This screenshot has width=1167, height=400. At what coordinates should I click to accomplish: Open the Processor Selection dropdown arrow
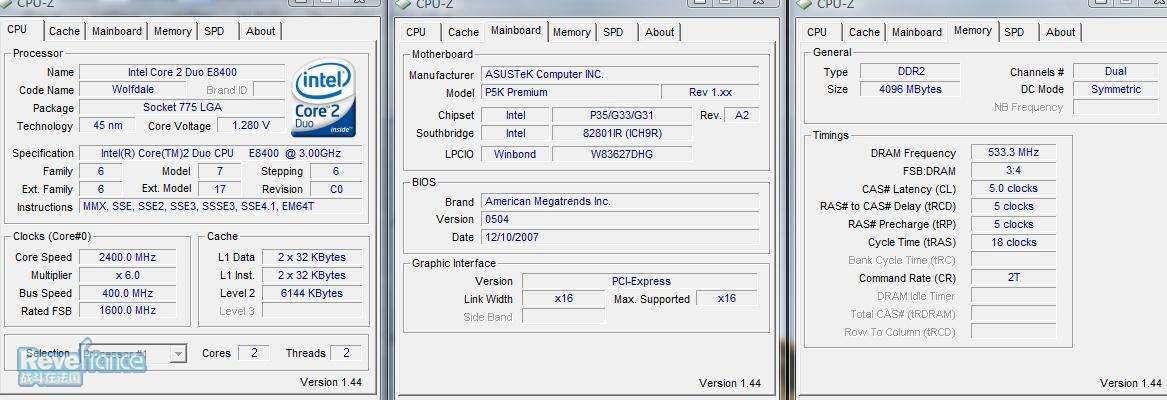pyautogui.click(x=178, y=354)
